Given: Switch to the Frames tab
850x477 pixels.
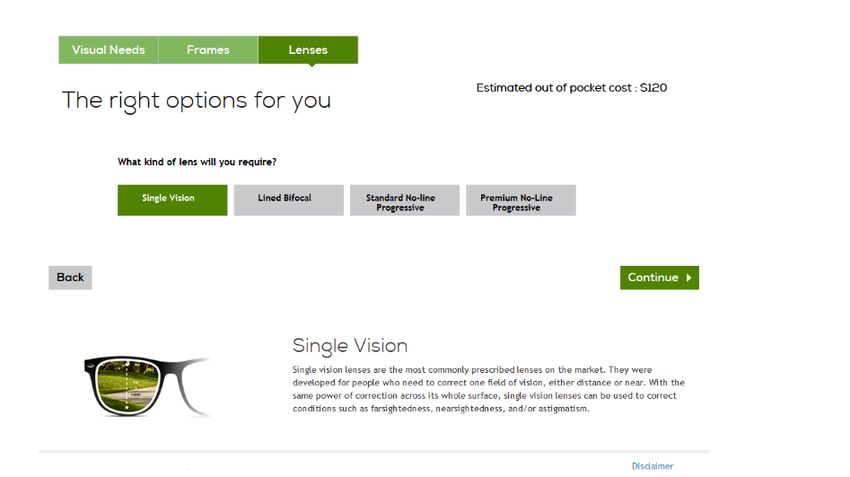Looking at the screenshot, I should [208, 50].
